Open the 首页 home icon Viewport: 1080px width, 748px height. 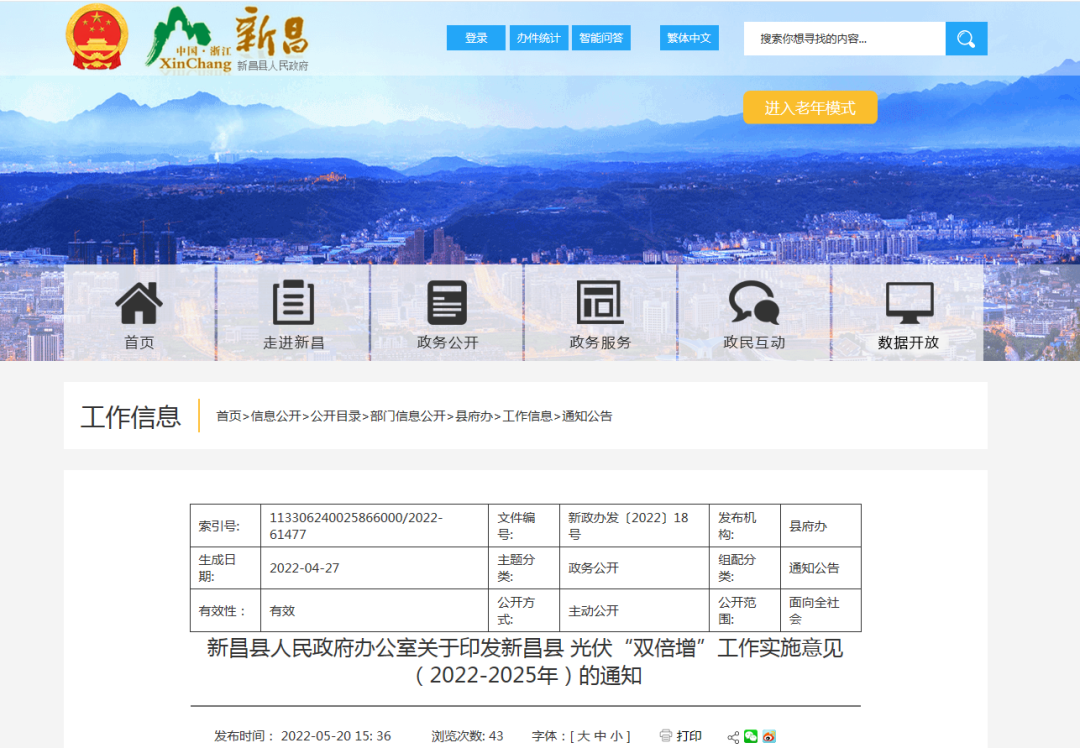click(x=139, y=304)
